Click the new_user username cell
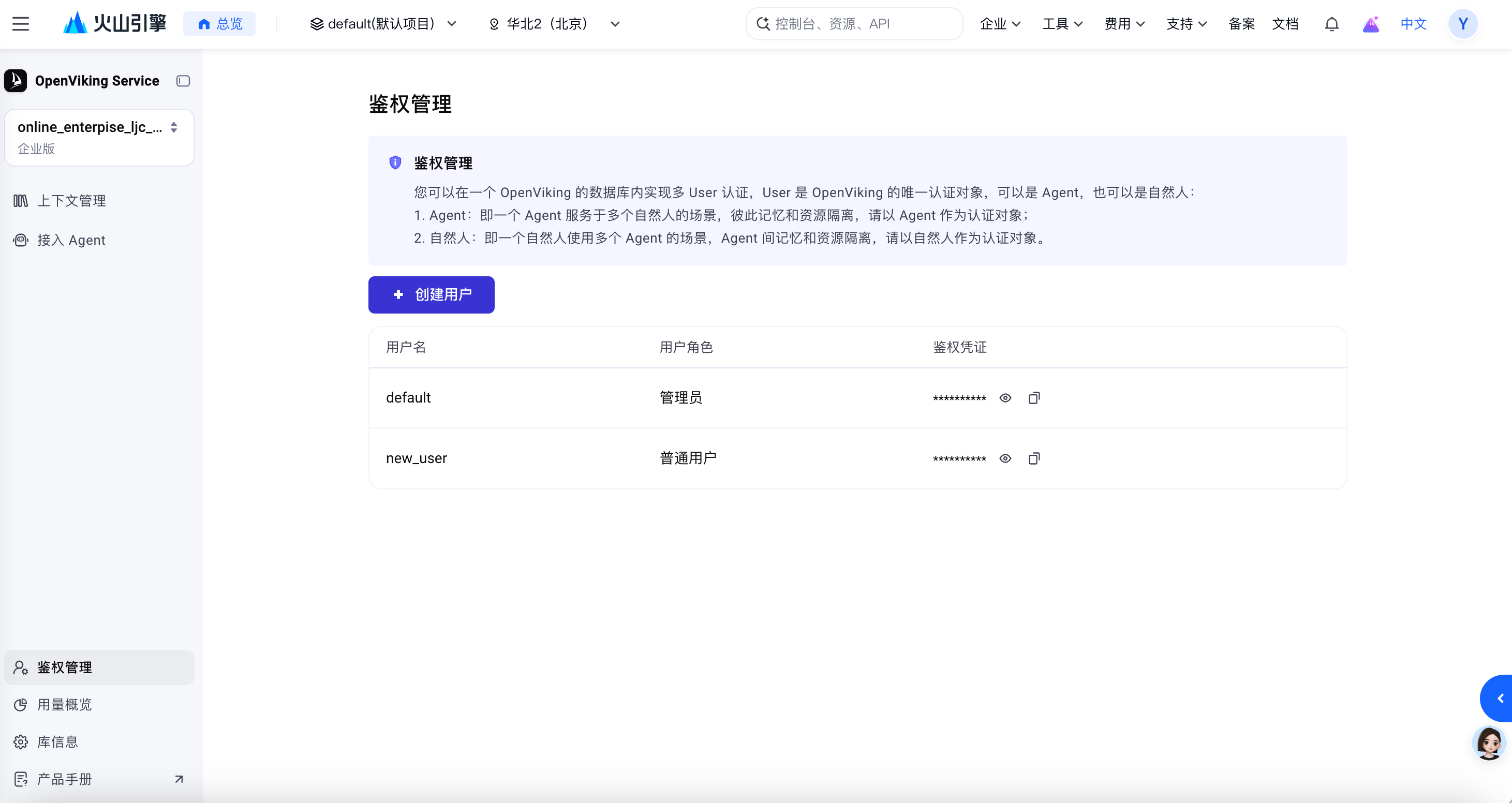Image resolution: width=1512 pixels, height=803 pixels. 416,458
